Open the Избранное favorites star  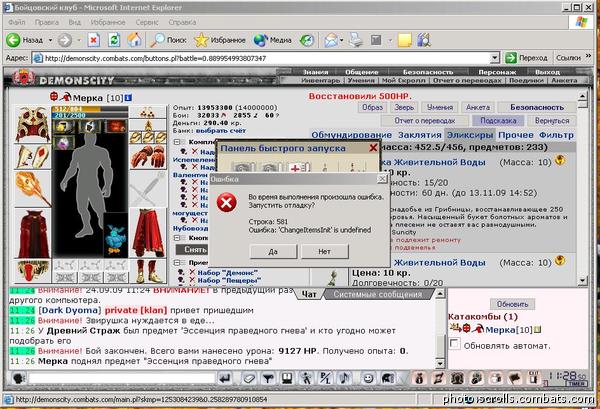(220, 40)
